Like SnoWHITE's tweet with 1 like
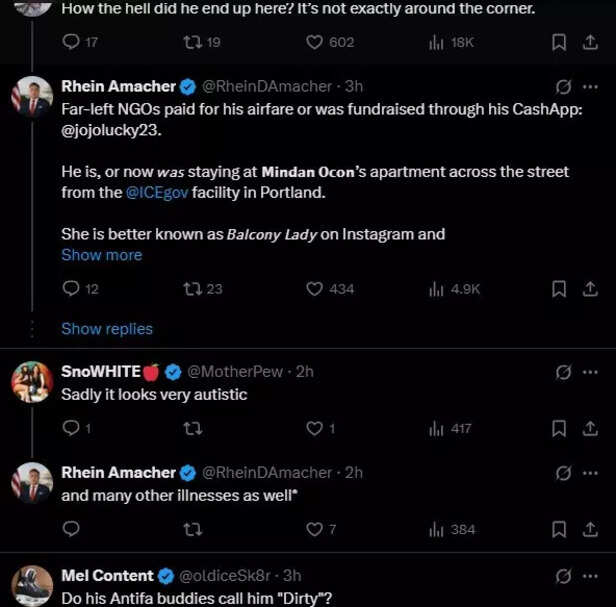The height and width of the screenshot is (607, 616). coord(314,429)
